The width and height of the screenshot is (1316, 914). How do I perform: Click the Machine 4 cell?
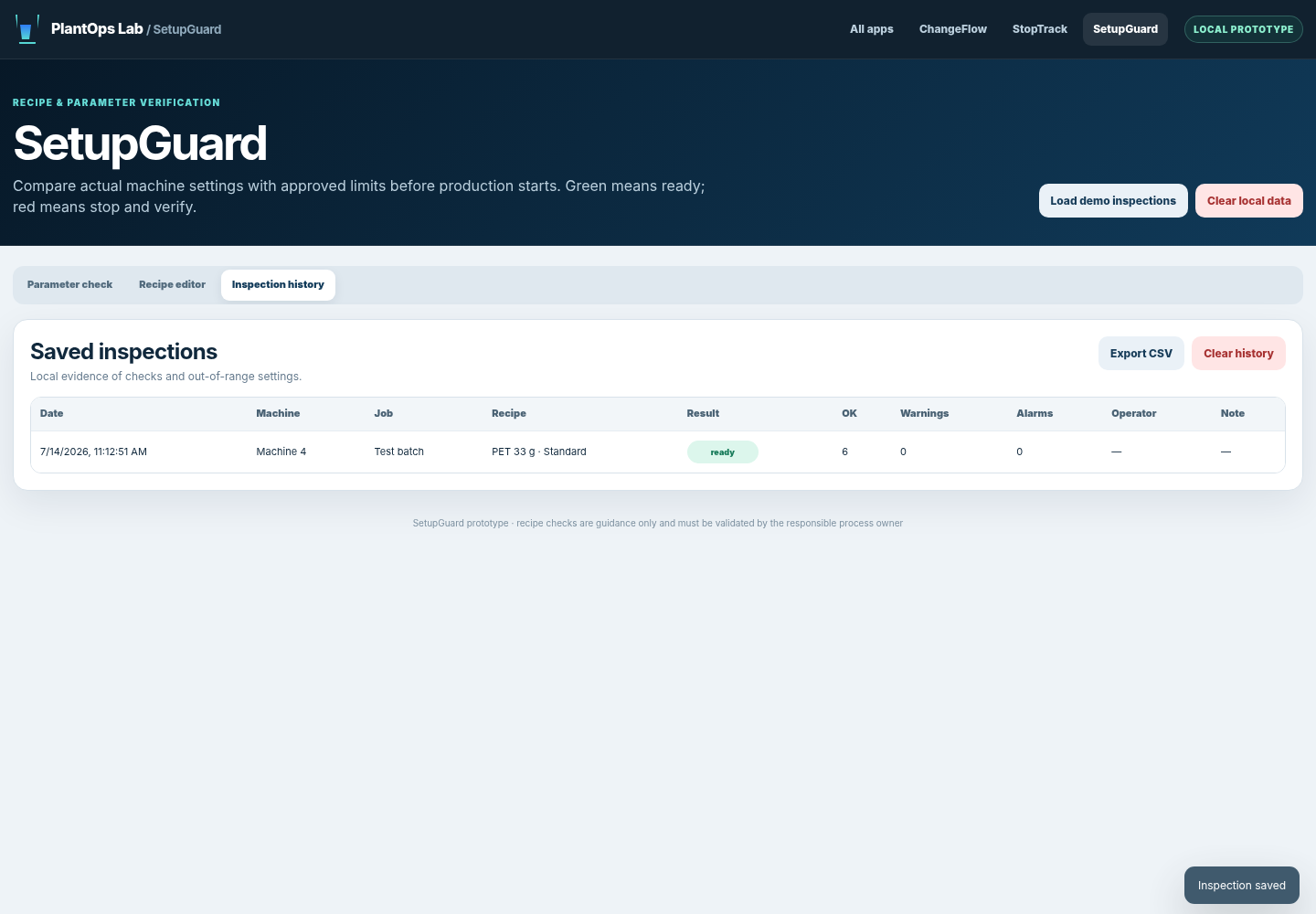pyautogui.click(x=281, y=452)
